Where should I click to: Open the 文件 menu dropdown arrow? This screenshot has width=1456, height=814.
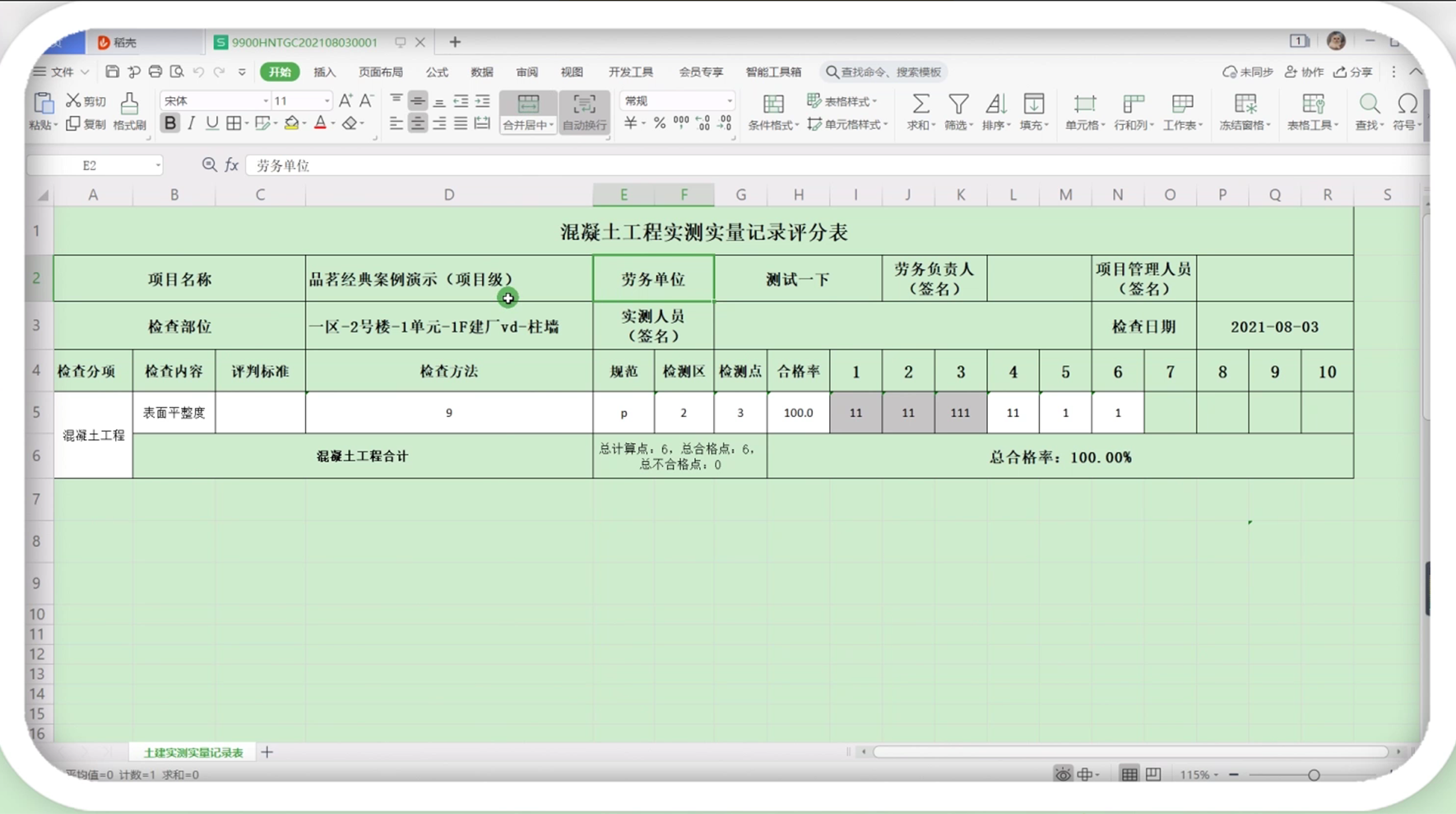(x=85, y=72)
